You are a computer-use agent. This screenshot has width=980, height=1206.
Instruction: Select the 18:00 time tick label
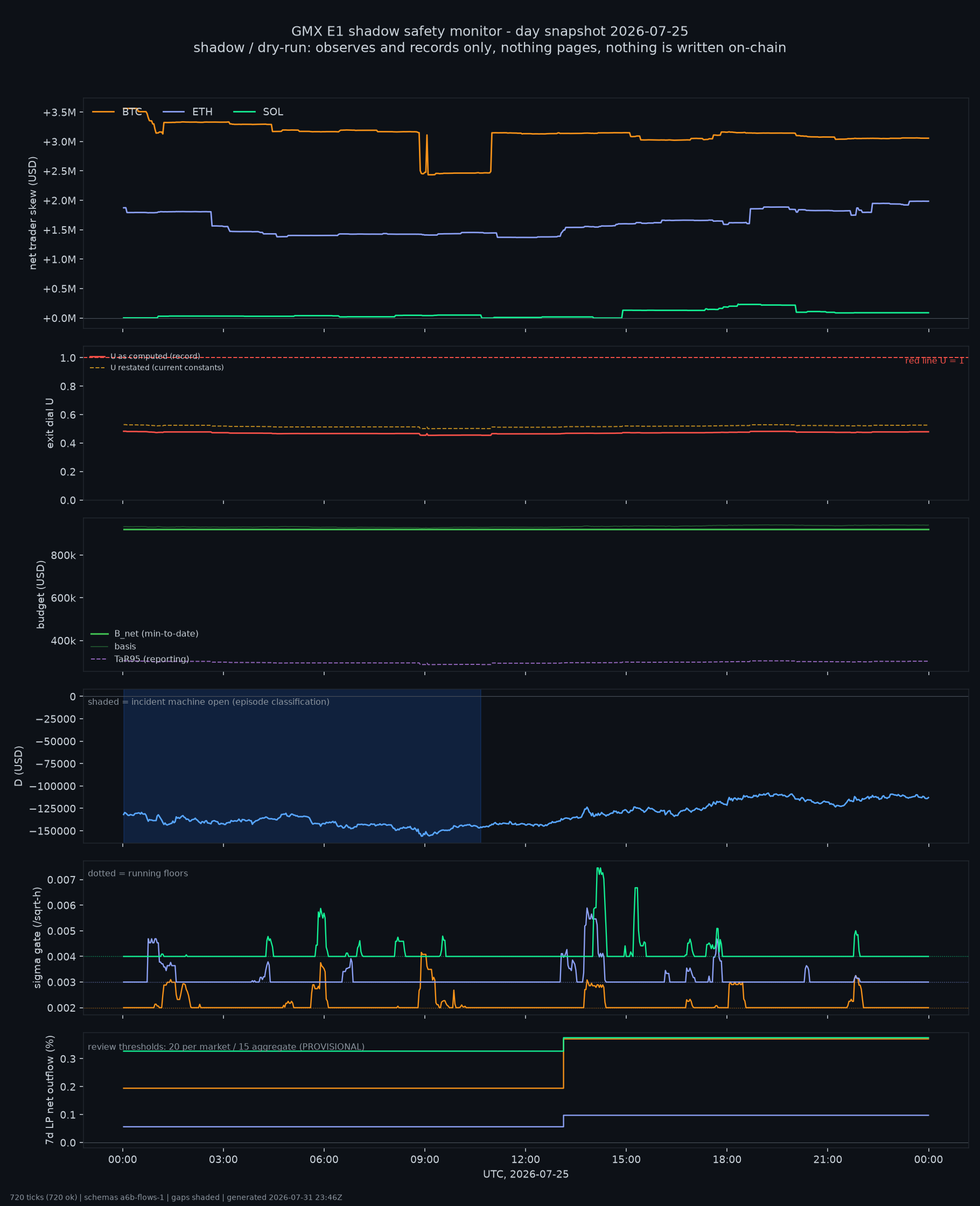[727, 1160]
